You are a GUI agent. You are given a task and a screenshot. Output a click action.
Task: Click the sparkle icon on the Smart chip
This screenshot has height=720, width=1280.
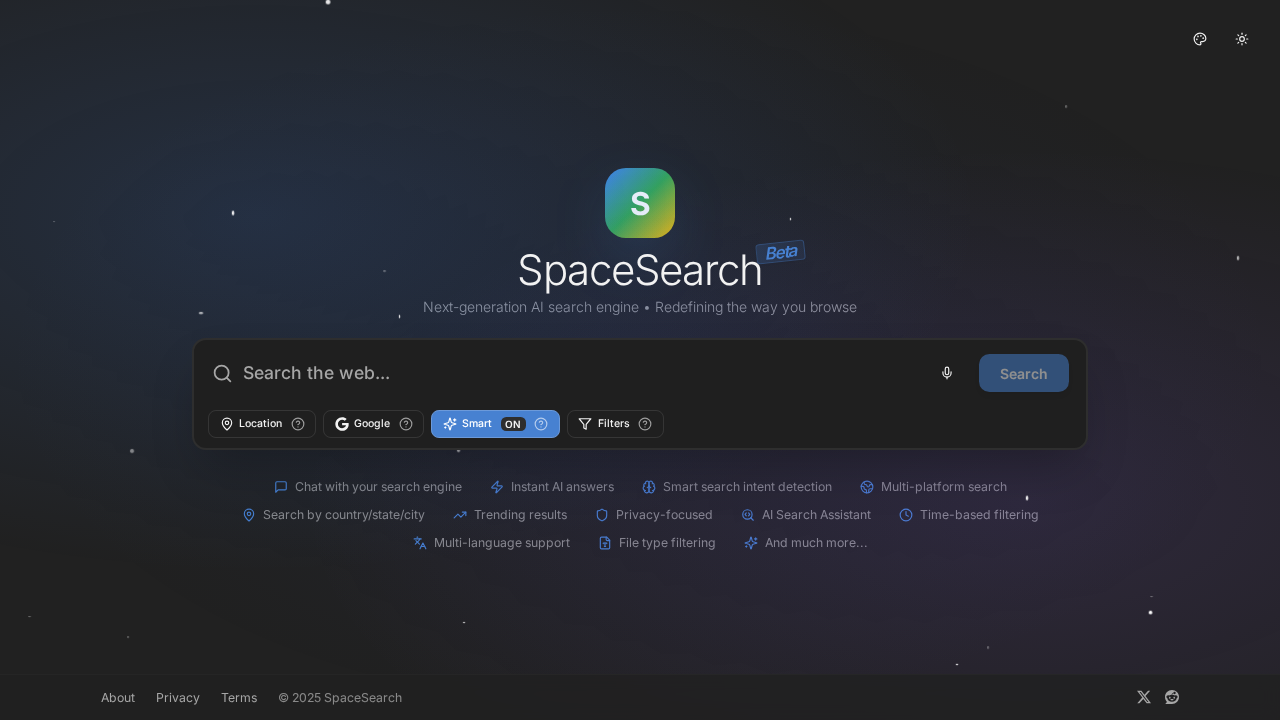[449, 424]
